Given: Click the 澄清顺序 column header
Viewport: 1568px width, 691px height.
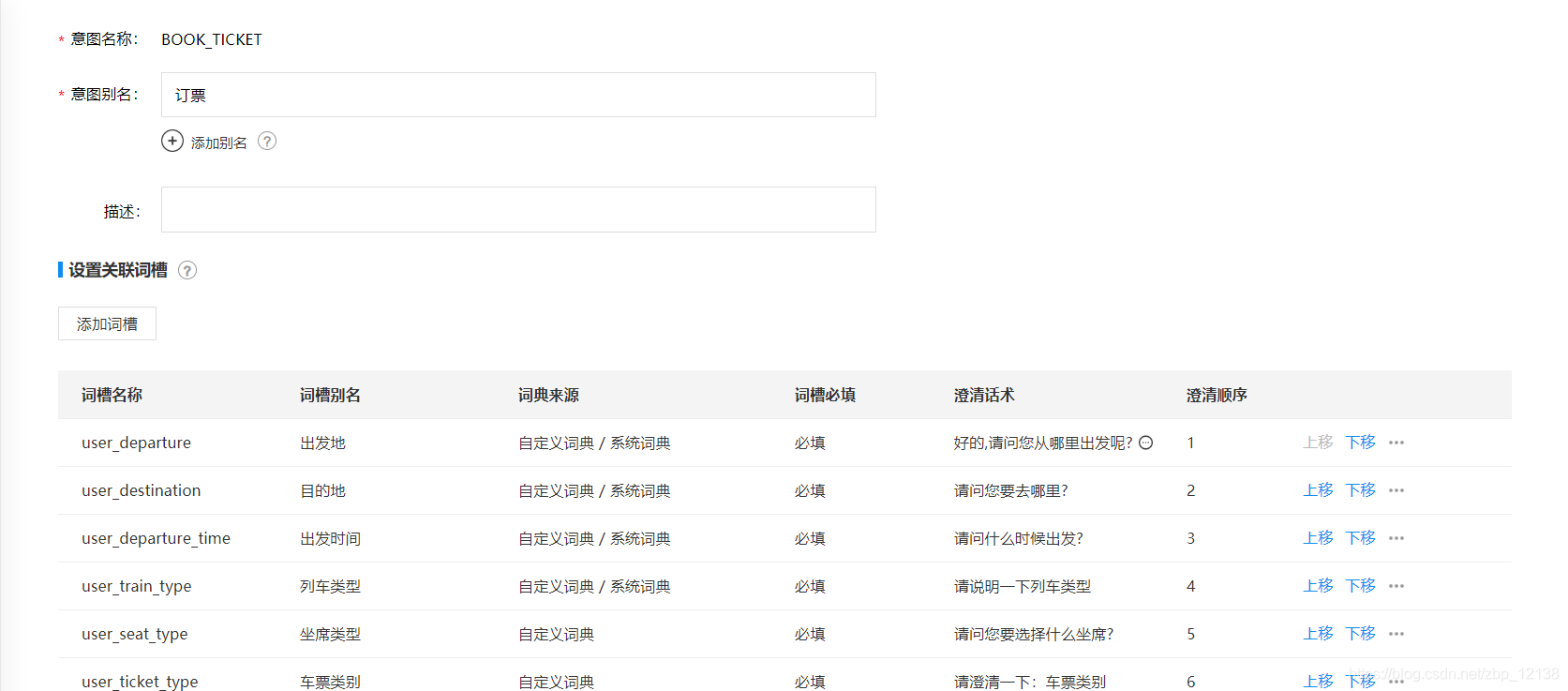Looking at the screenshot, I should coord(1217,395).
